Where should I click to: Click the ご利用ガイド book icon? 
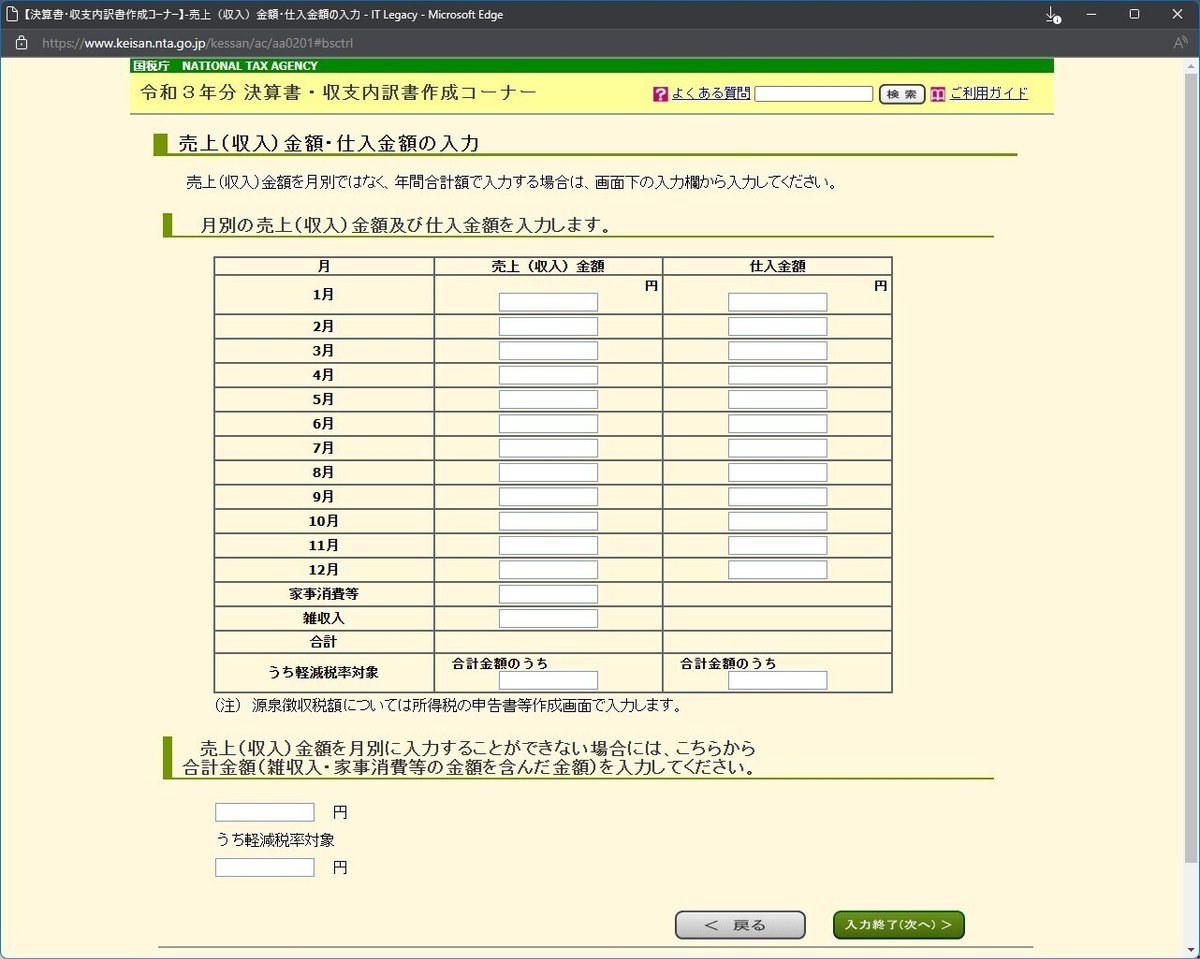click(x=938, y=94)
